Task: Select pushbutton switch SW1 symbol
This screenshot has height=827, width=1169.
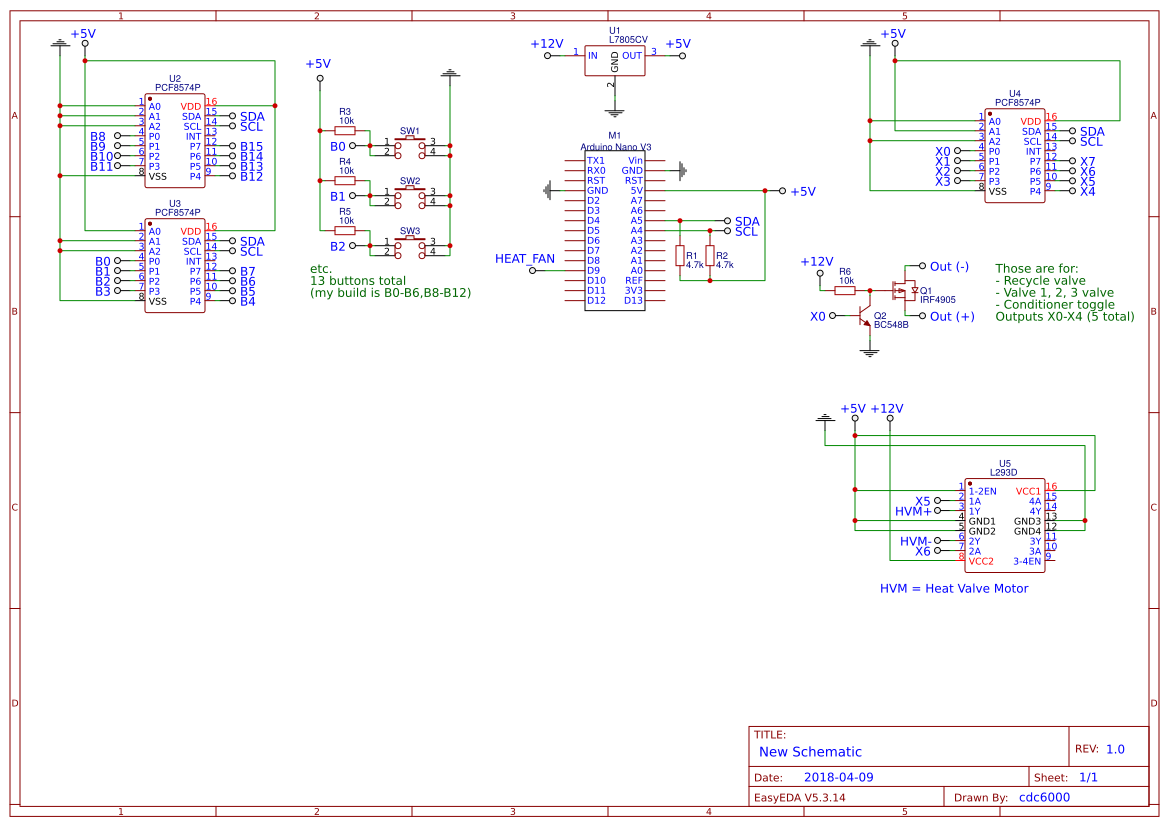Action: (410, 146)
